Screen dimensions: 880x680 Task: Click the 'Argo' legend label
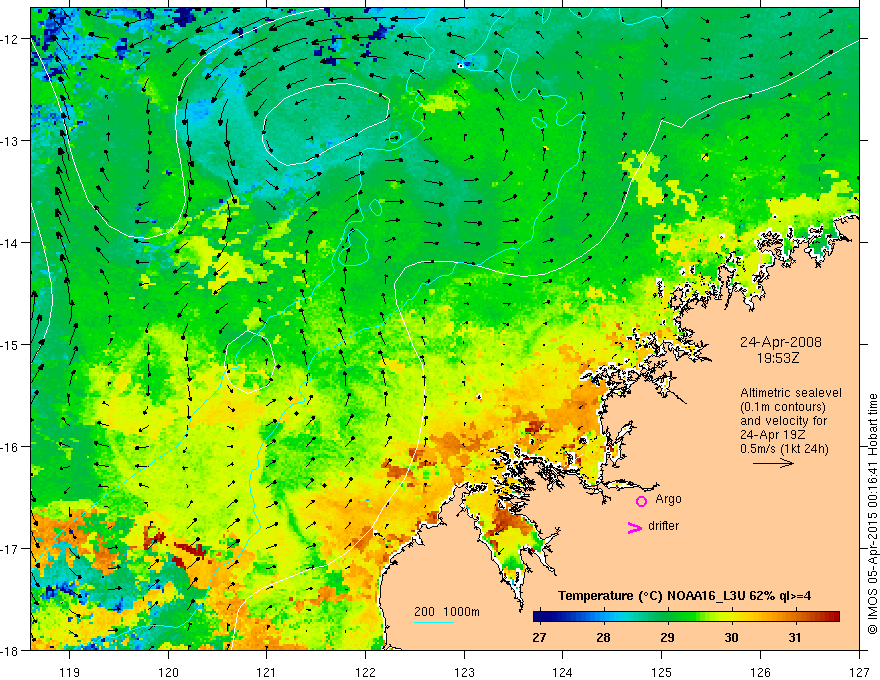(668, 499)
